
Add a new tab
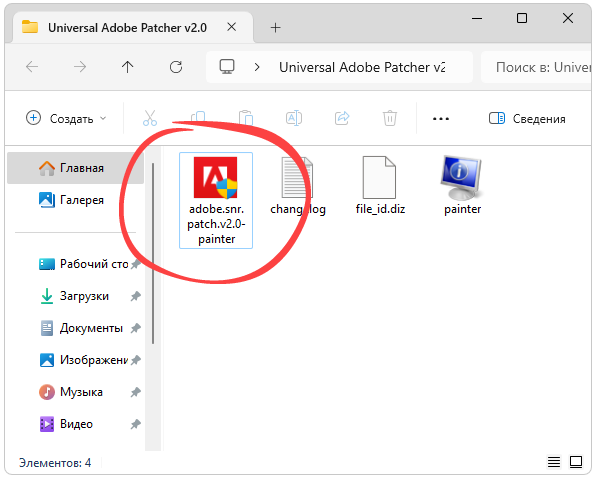pyautogui.click(x=275, y=27)
